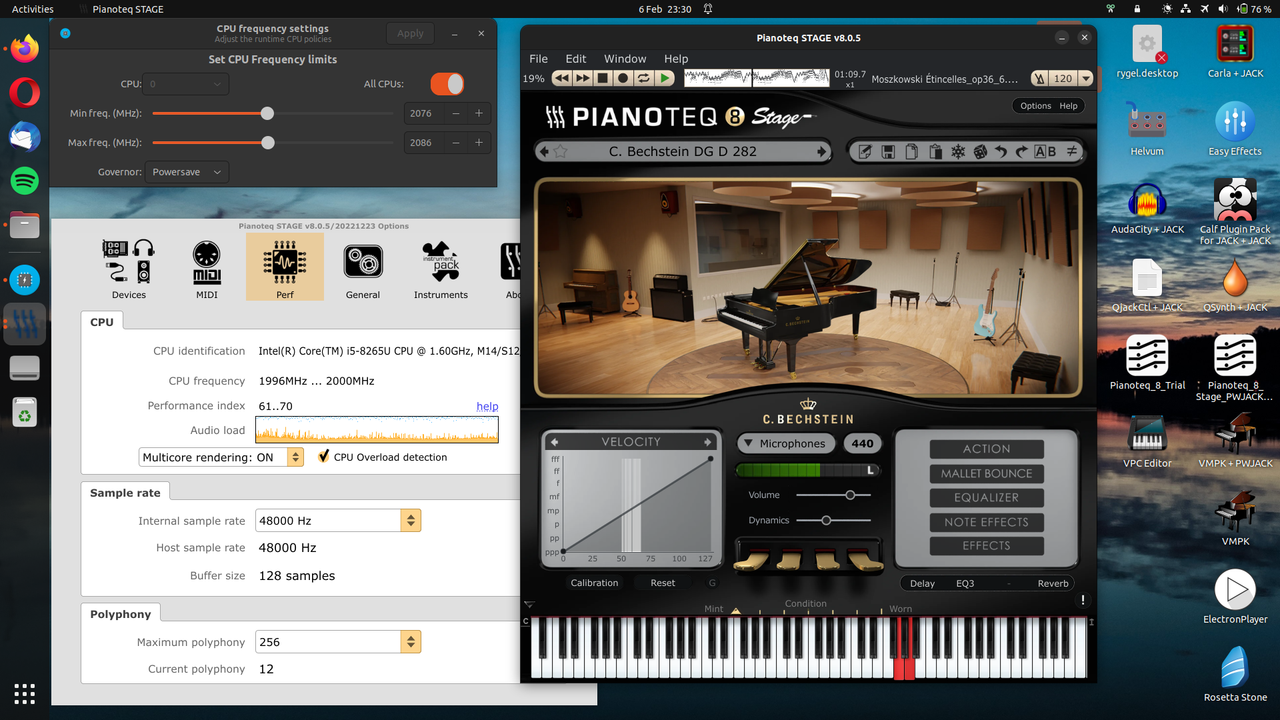Toggle the A/B comparison icon

point(1045,152)
